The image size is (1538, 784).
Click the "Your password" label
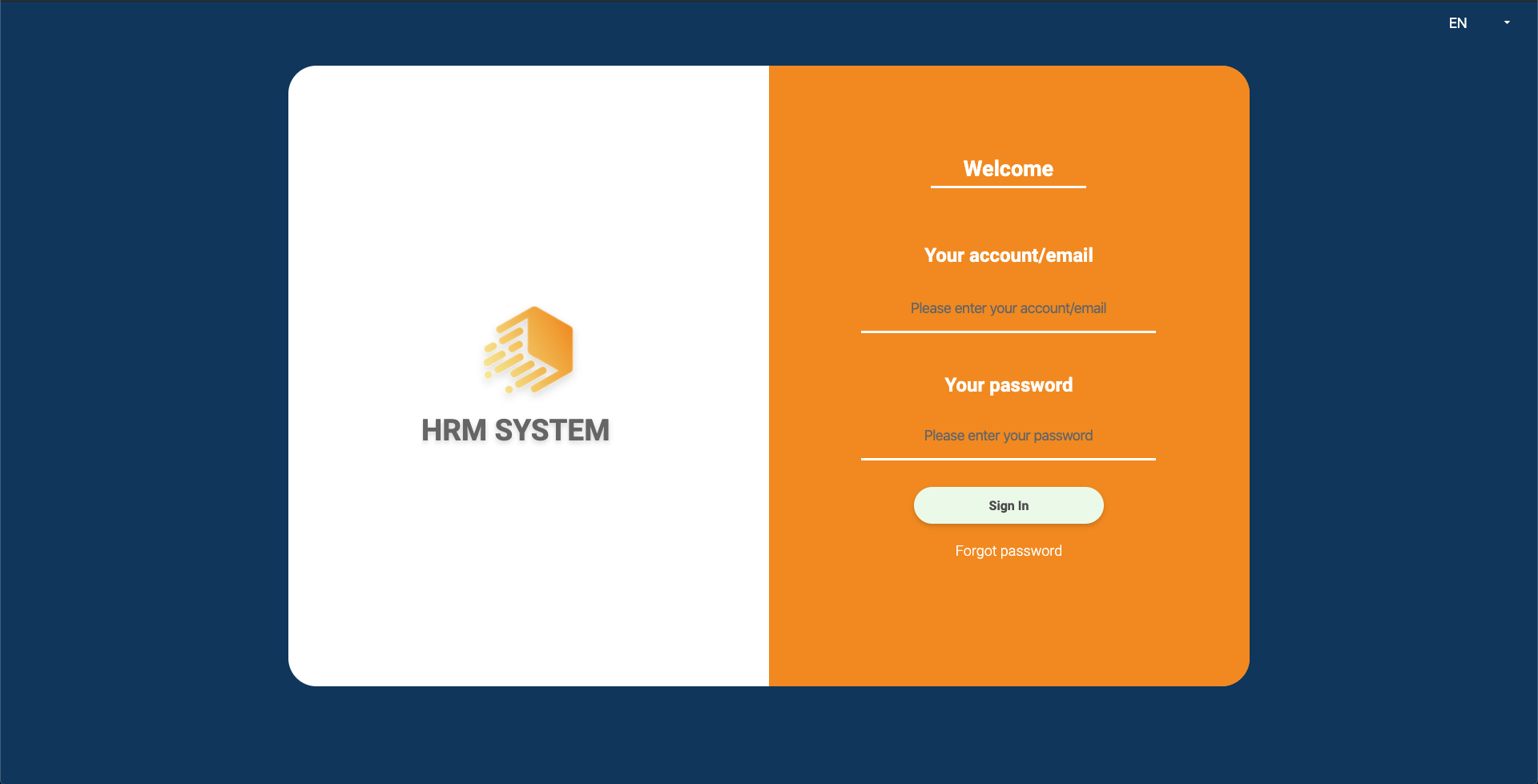coord(1008,385)
